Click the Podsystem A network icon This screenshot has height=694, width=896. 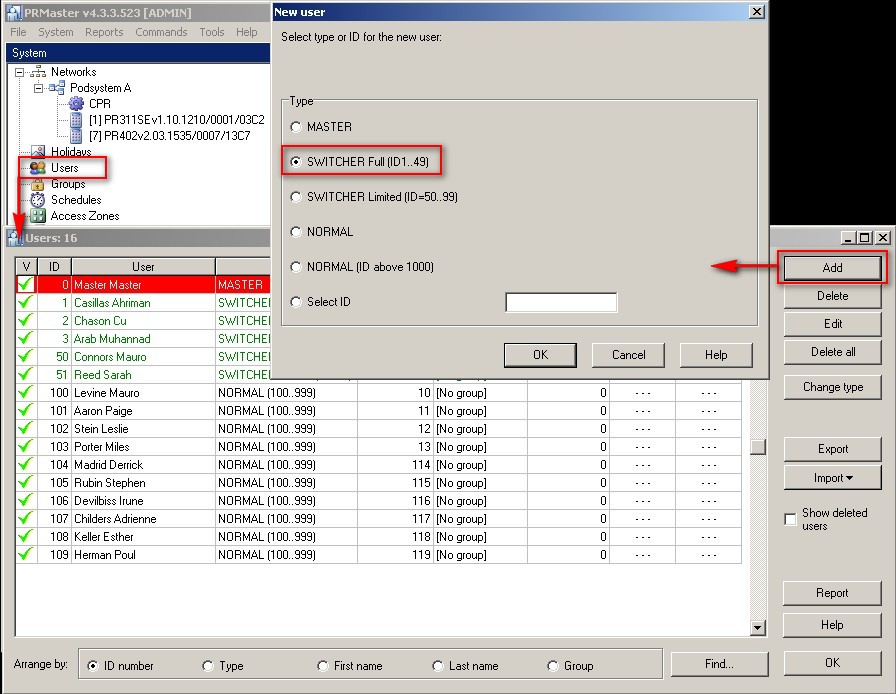pyautogui.click(x=57, y=87)
